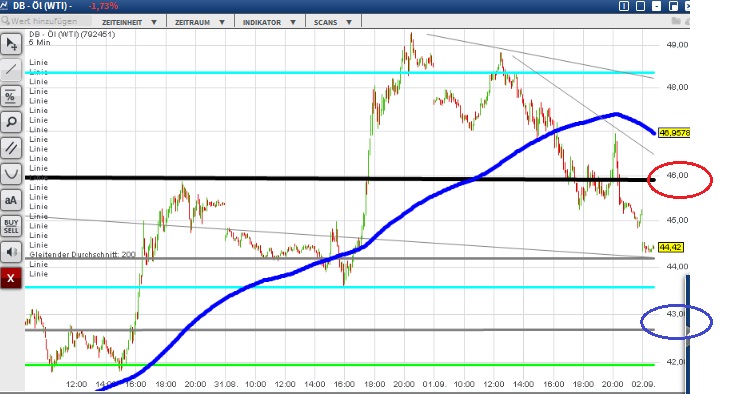The height and width of the screenshot is (394, 748).
Task: Click the folder icon in toolbar
Action: pyautogui.click(x=675, y=21)
